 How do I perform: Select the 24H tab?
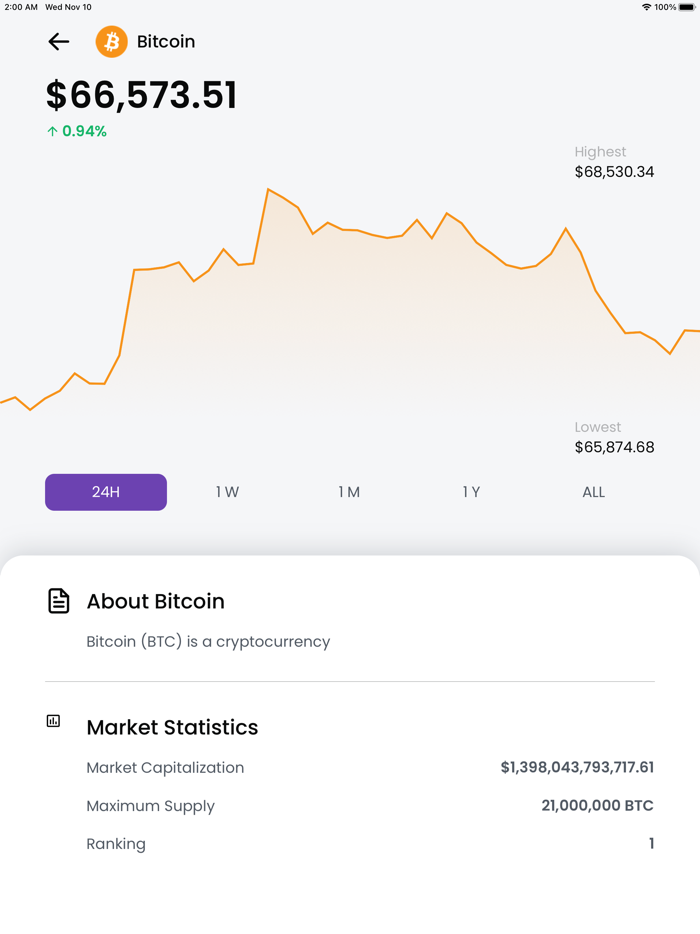click(x=105, y=492)
